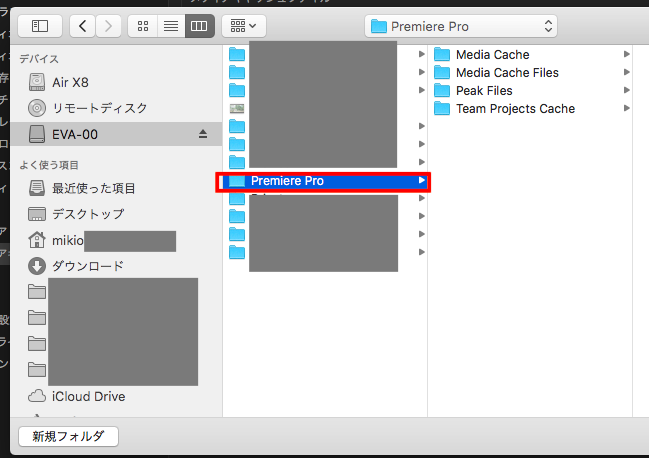The width and height of the screenshot is (649, 458).
Task: Click the iCloud cloud icon
Action: coord(37,396)
